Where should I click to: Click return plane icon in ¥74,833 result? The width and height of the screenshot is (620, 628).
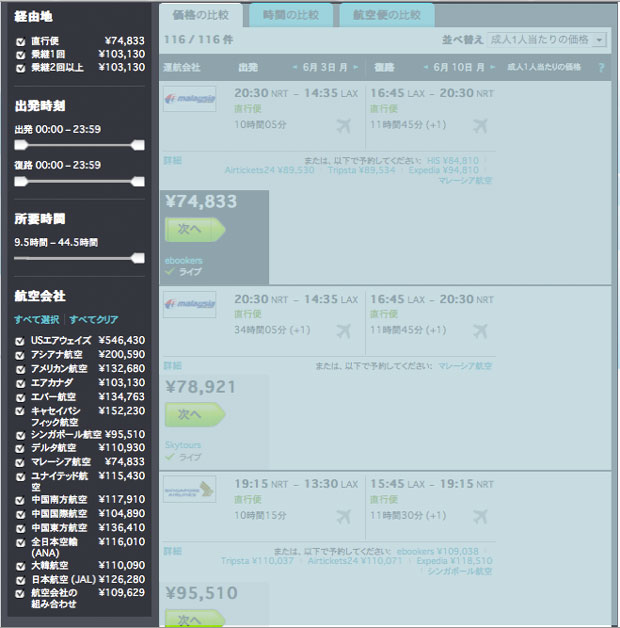pyautogui.click(x=480, y=126)
